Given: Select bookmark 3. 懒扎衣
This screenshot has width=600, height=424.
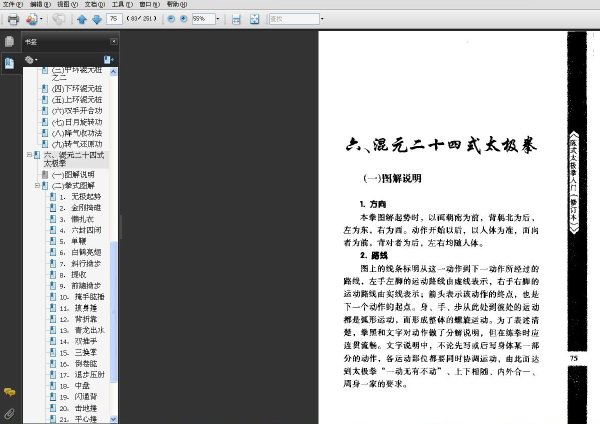Looking at the screenshot, I should click(77, 219).
